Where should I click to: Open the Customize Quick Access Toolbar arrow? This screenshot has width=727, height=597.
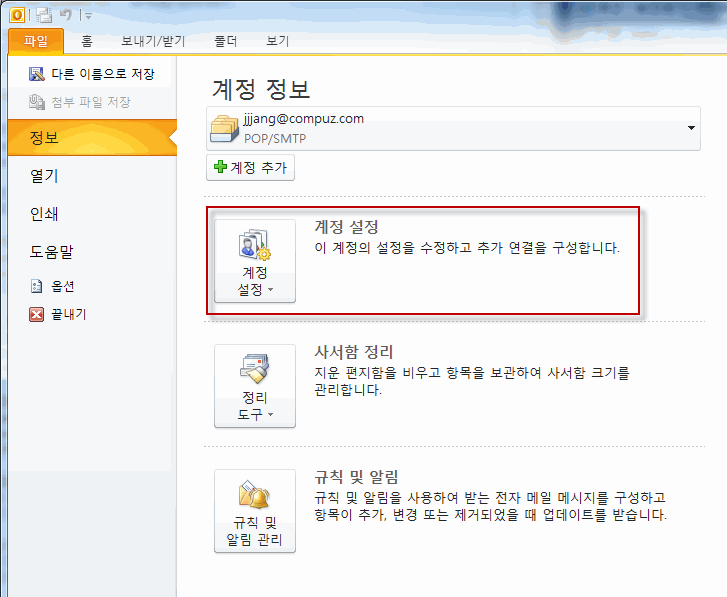click(x=88, y=16)
